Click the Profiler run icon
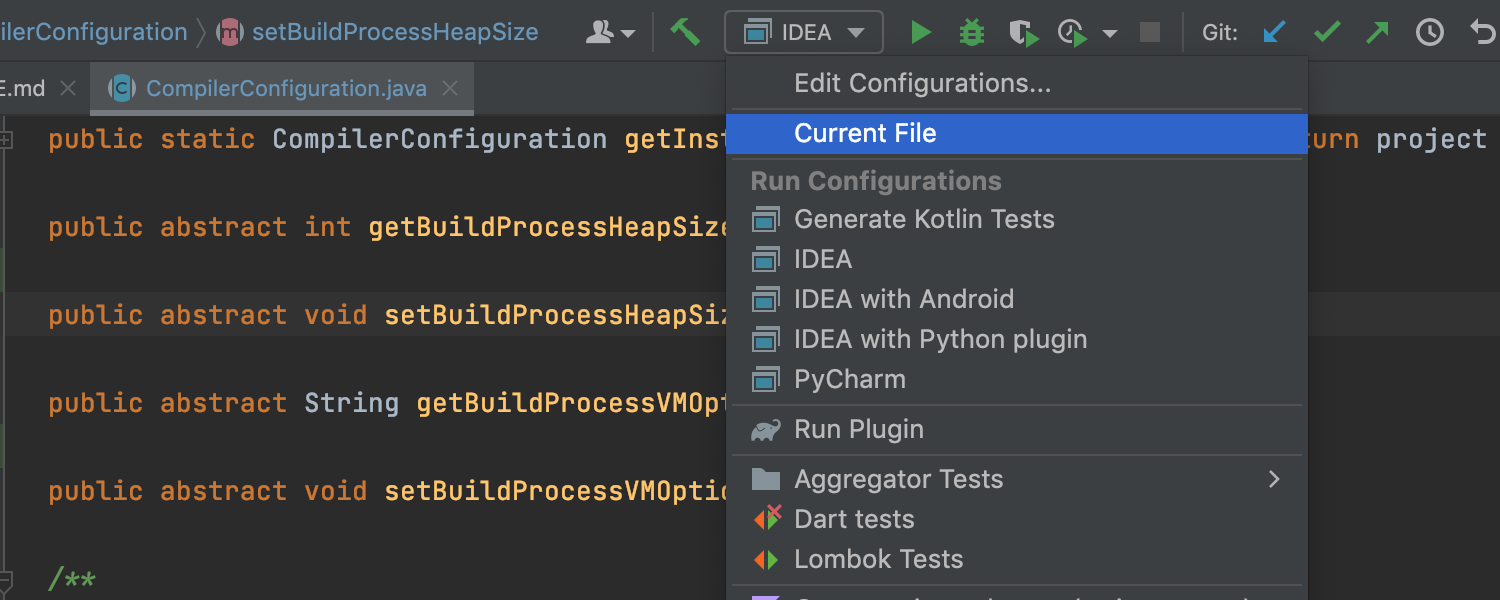 pos(1073,33)
